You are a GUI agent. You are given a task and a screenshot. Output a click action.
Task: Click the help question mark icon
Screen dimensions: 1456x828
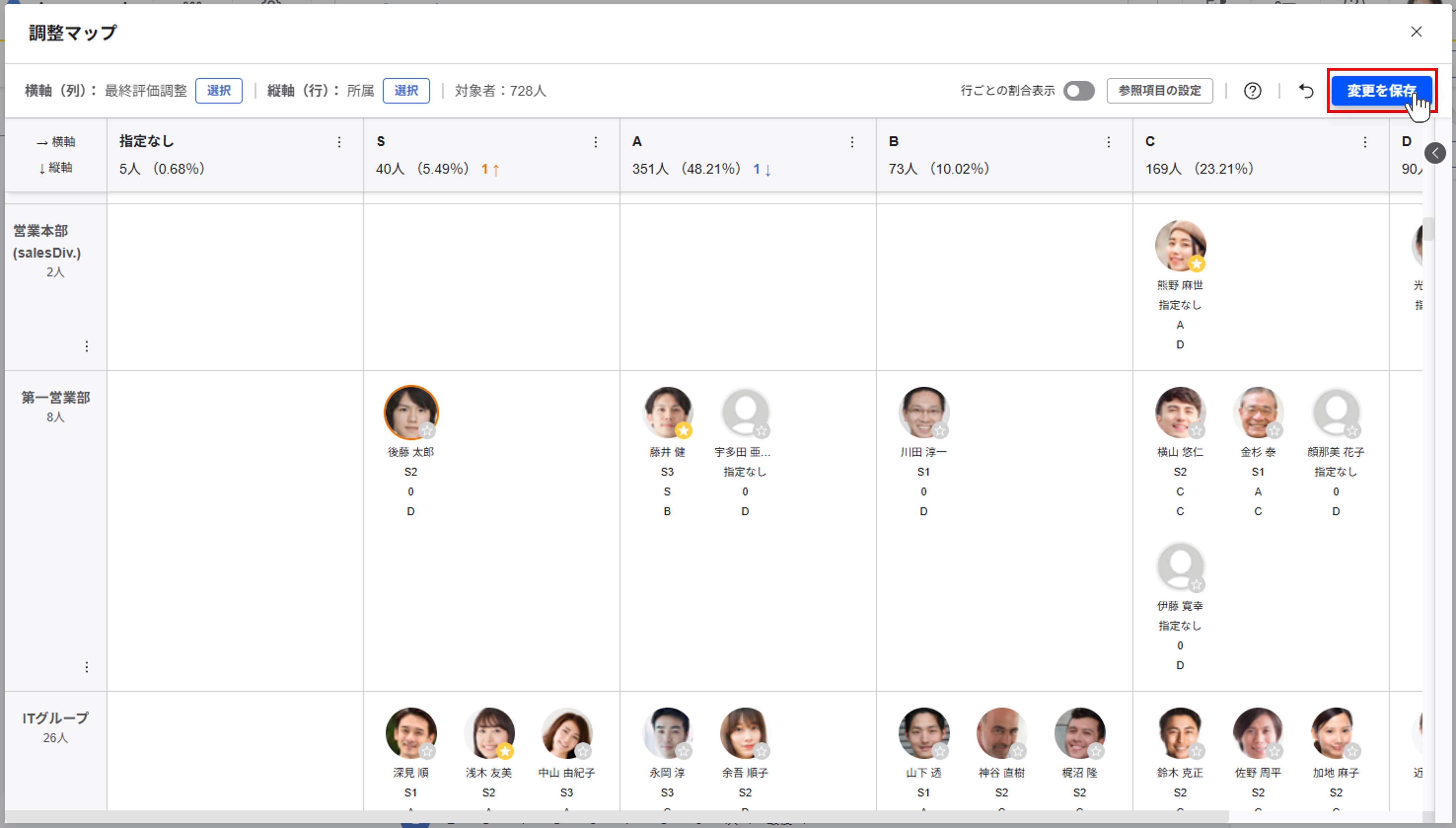click(1252, 91)
